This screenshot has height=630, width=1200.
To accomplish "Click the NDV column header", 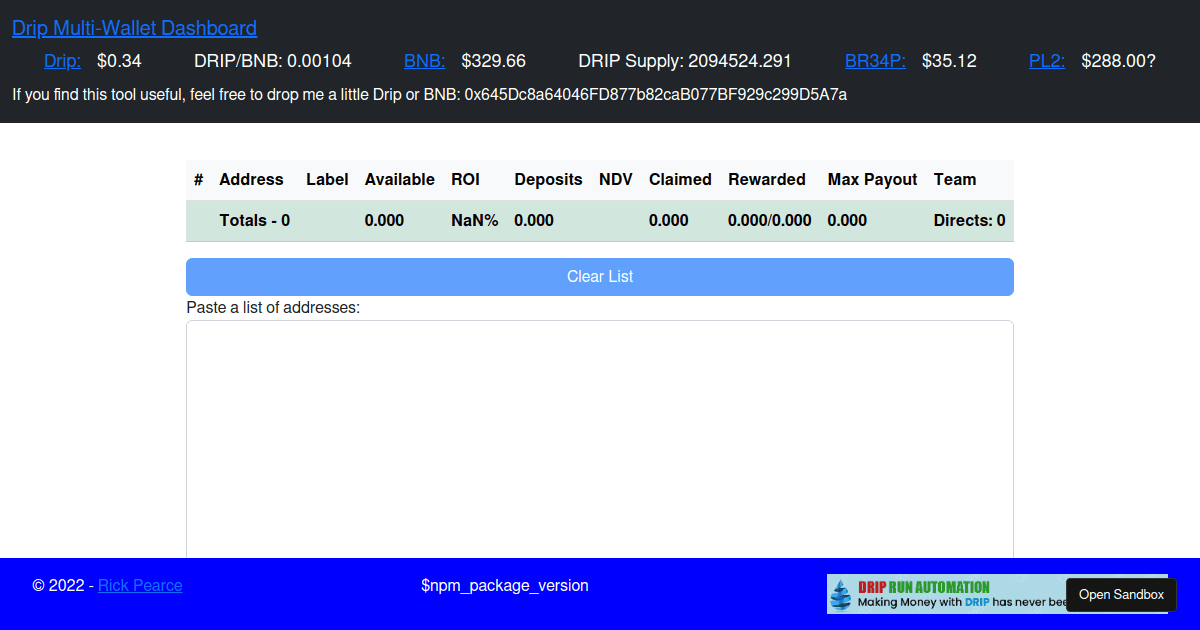I will tap(615, 179).
